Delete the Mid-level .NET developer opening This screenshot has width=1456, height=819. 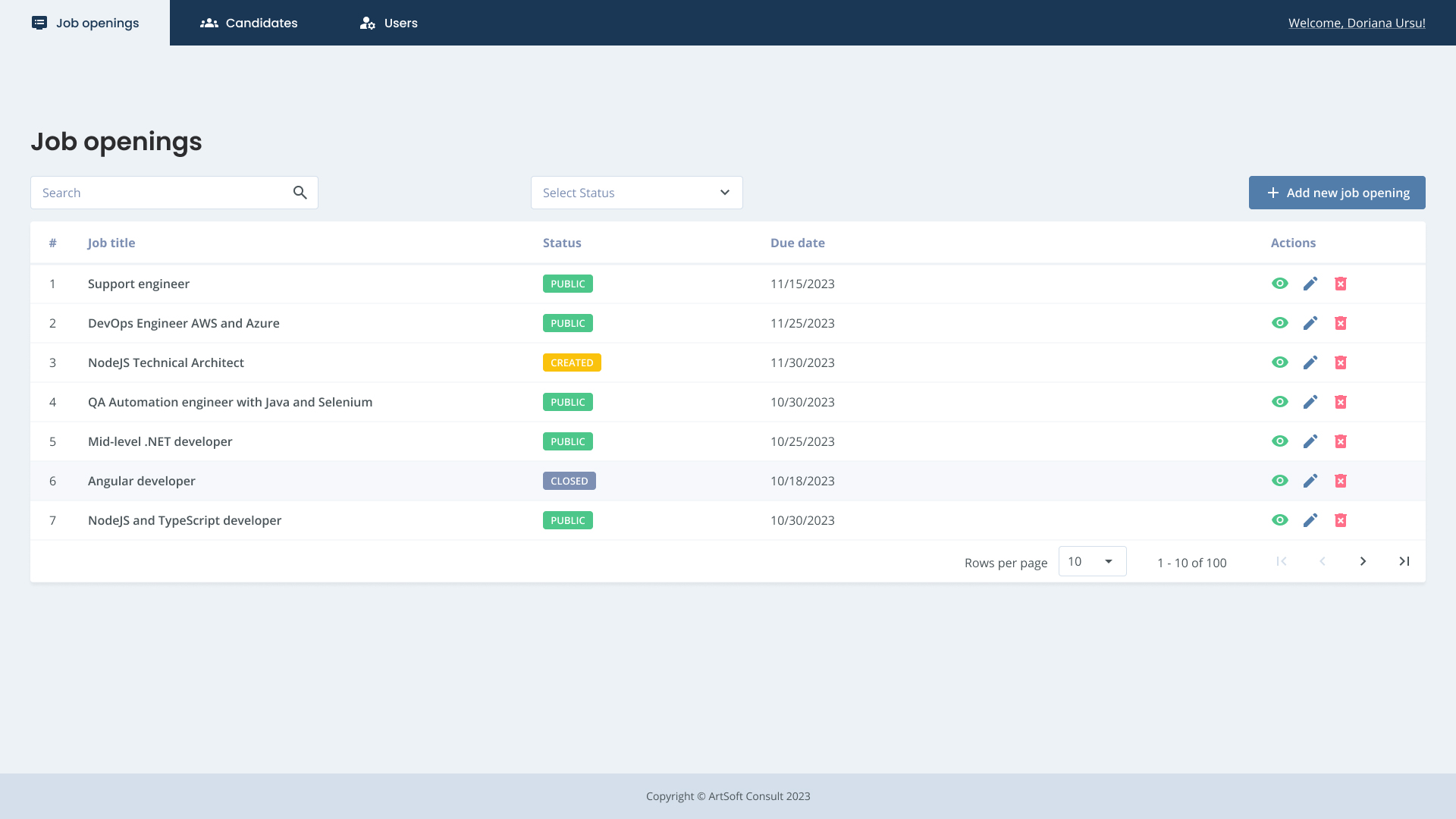[x=1341, y=441]
